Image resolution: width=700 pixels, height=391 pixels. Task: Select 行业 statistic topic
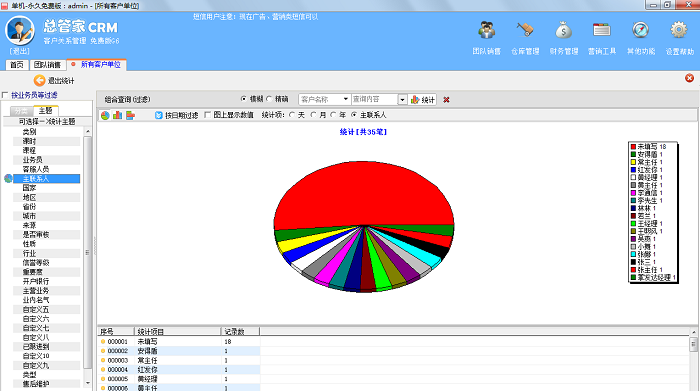(46, 254)
